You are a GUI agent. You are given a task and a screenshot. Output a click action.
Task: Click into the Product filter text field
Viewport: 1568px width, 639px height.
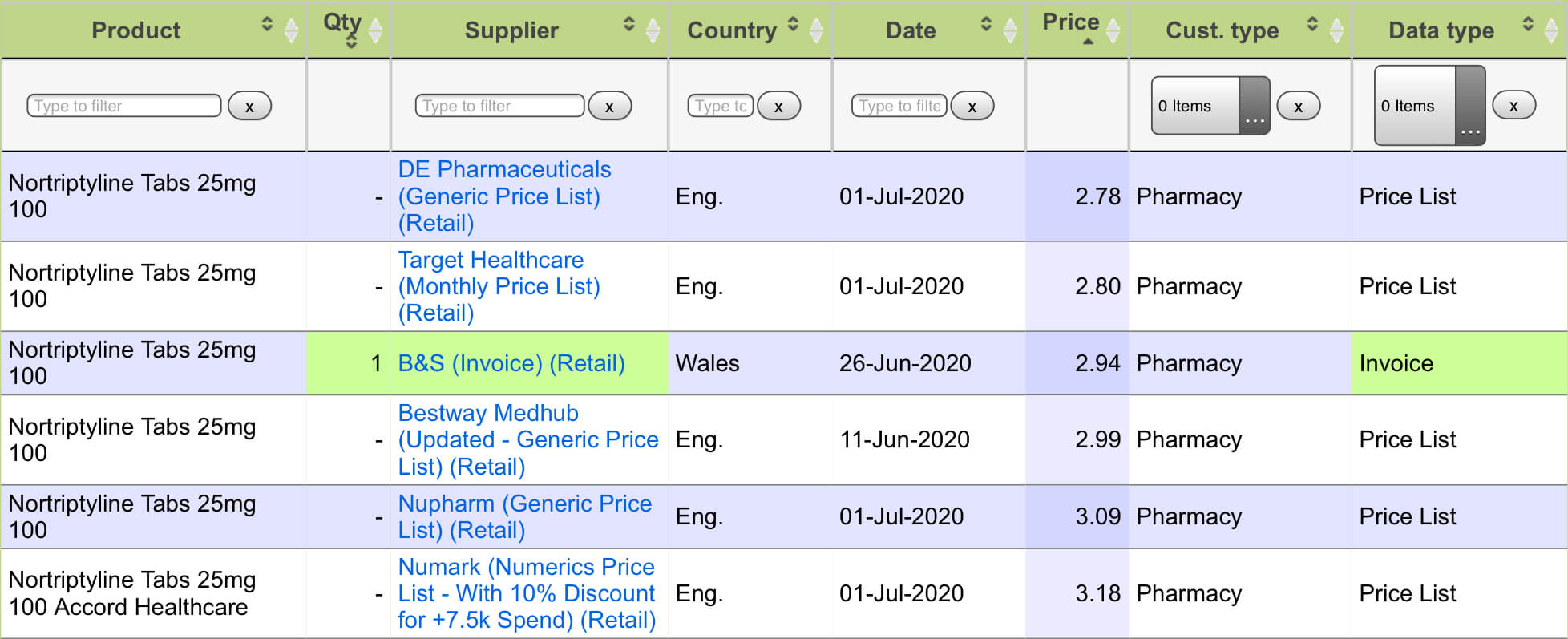123,106
